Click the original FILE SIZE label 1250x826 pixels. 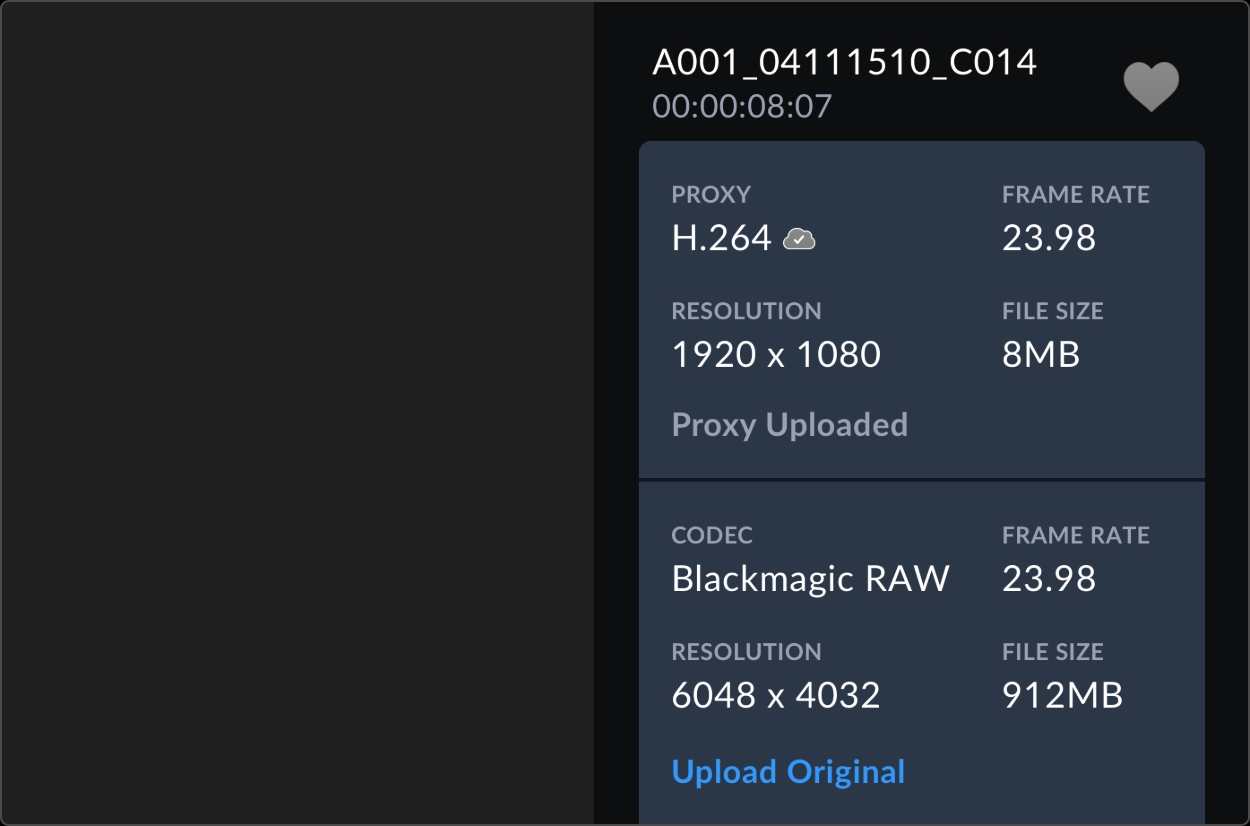point(1052,652)
